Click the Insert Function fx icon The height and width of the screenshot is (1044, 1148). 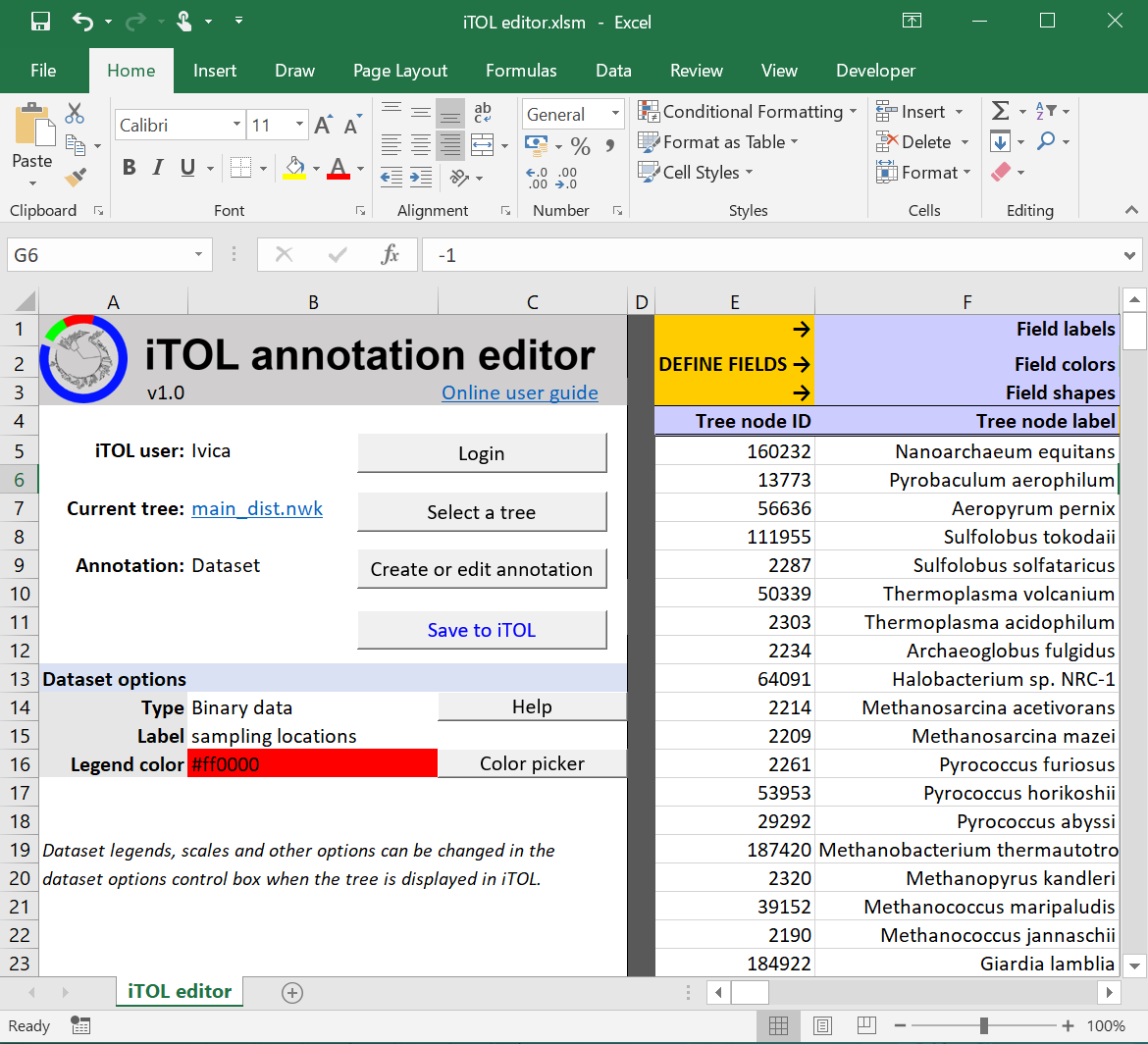391,255
